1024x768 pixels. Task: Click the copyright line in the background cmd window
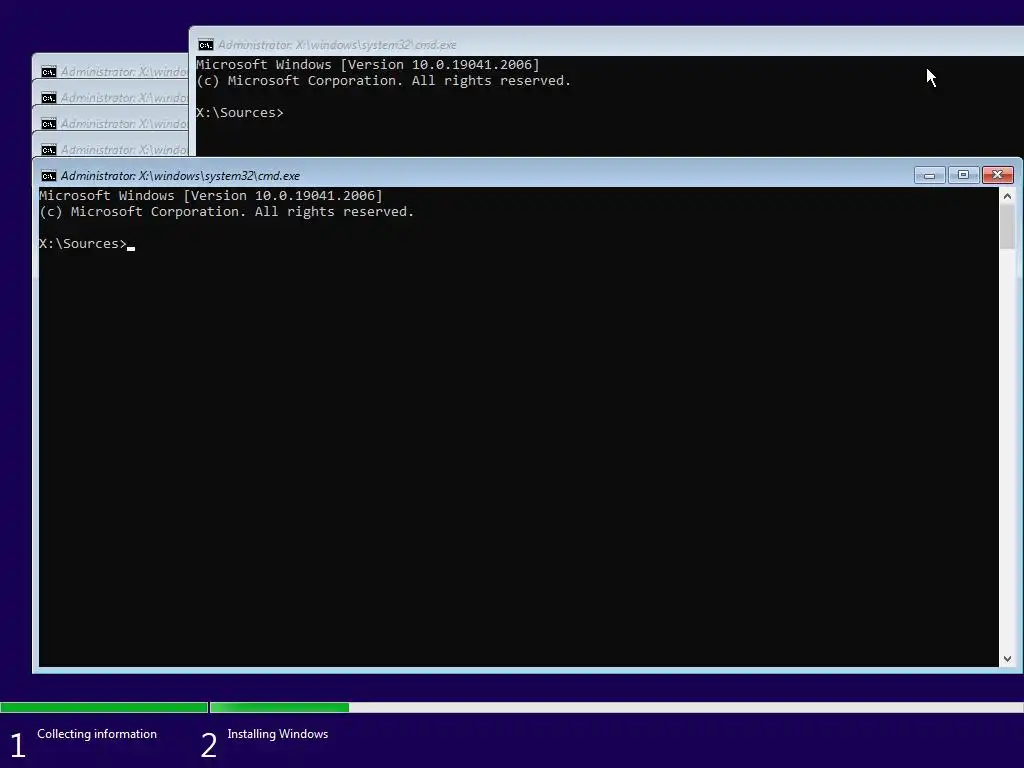click(384, 81)
